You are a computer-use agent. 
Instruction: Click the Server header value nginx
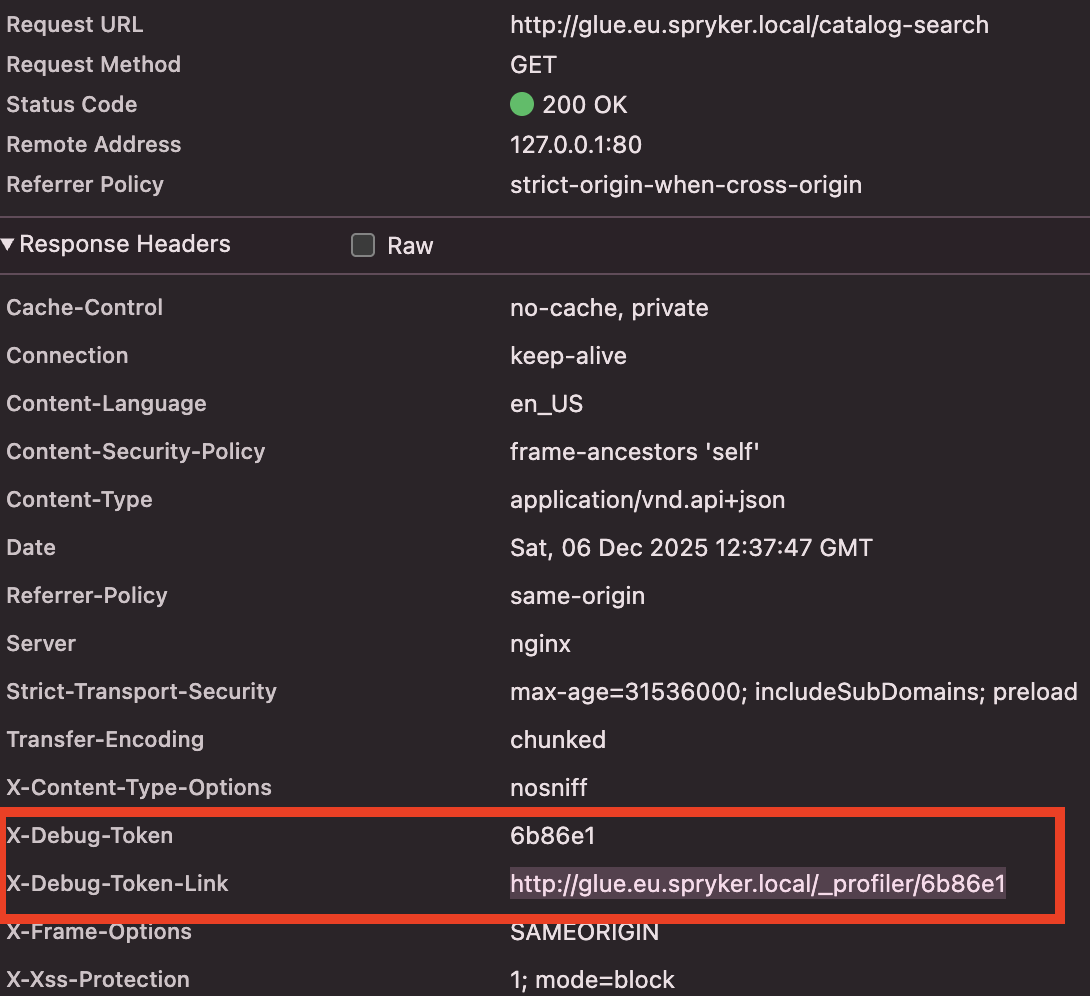point(540,644)
